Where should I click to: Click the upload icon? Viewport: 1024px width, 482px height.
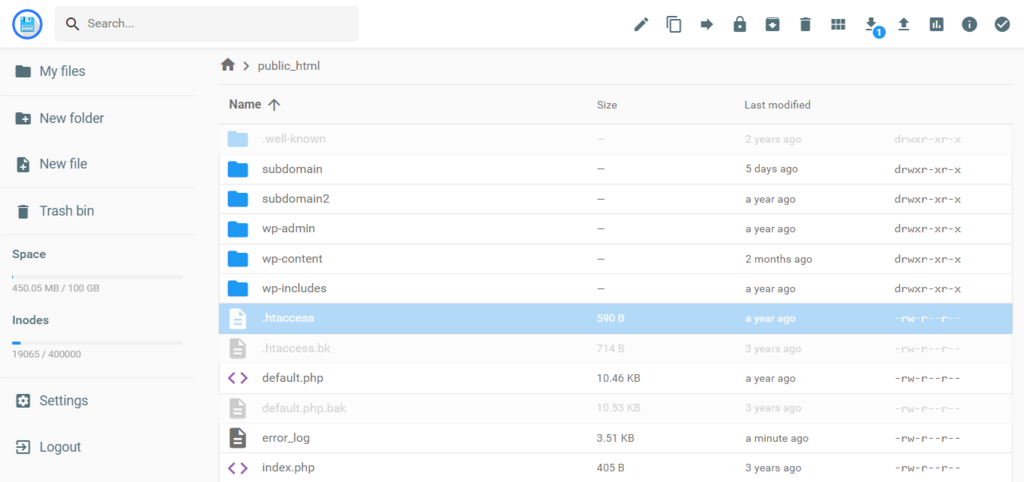[x=904, y=25]
